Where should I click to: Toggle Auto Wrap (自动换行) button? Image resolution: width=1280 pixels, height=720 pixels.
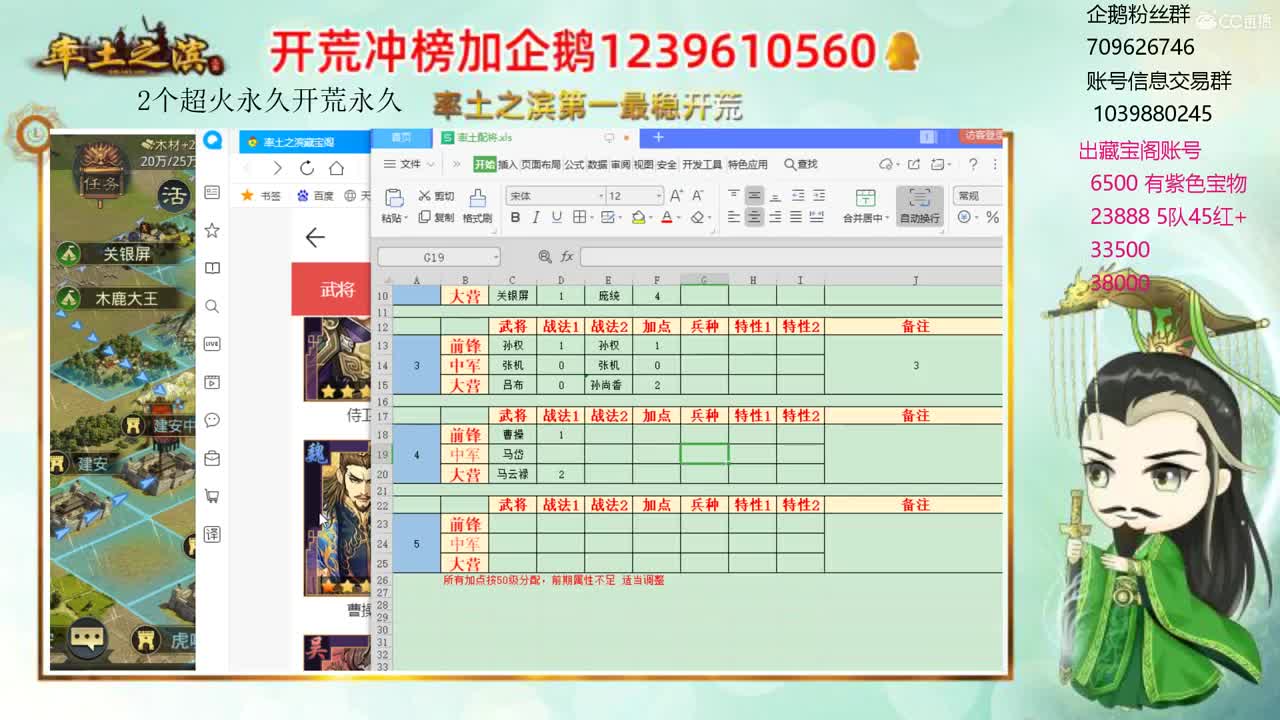919,206
